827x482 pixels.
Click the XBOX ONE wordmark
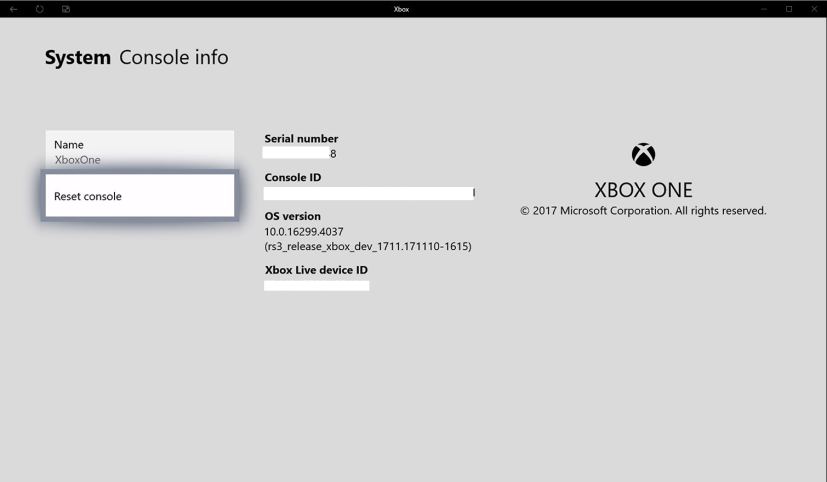[643, 190]
